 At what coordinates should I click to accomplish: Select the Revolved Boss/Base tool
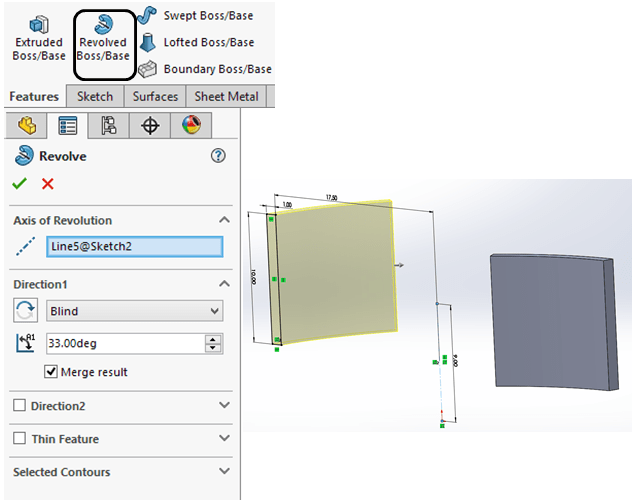click(103, 40)
